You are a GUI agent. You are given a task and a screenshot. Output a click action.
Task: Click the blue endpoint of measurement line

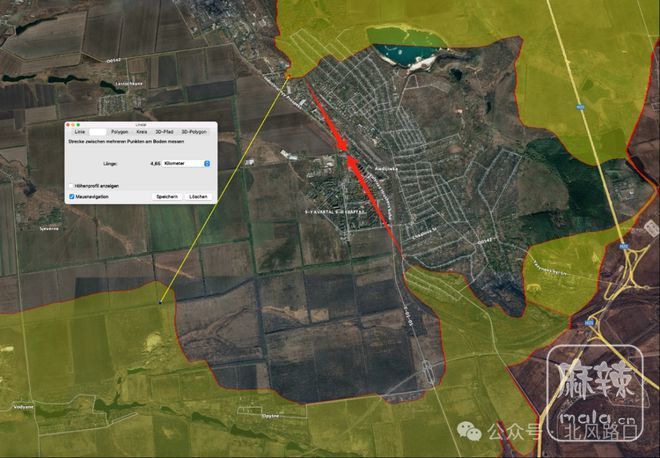tap(160, 301)
